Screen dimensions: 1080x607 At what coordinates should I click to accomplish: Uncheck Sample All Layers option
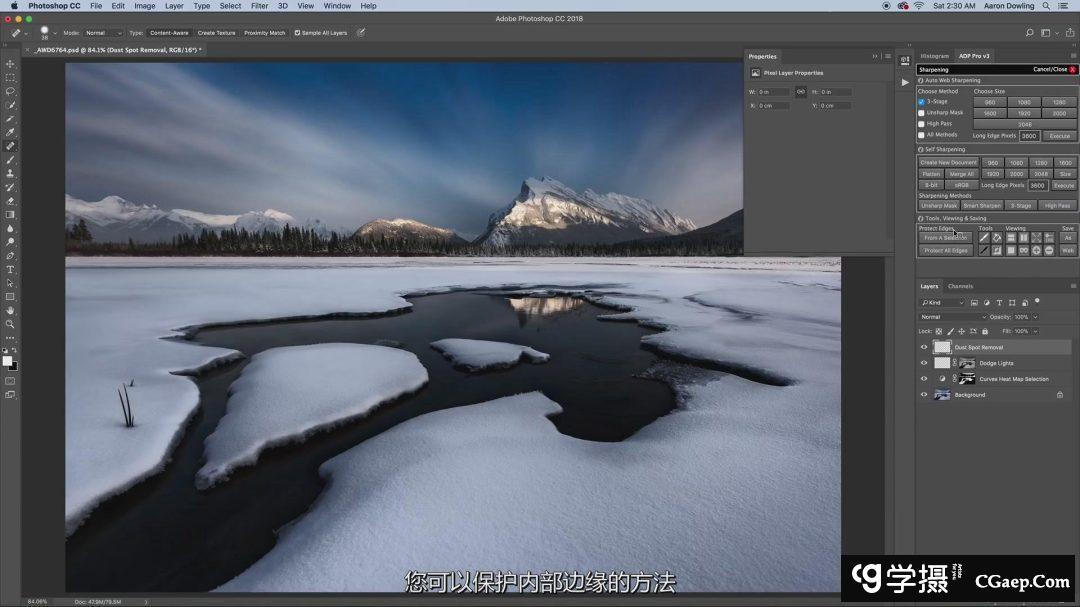297,33
